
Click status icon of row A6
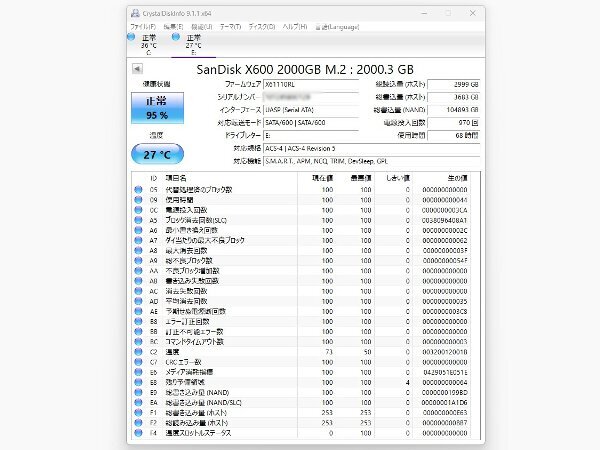[138, 230]
